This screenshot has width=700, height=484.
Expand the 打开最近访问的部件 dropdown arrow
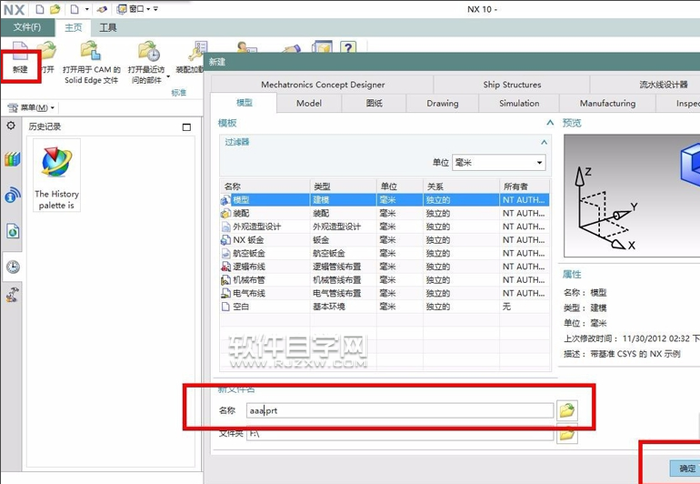(x=168, y=77)
